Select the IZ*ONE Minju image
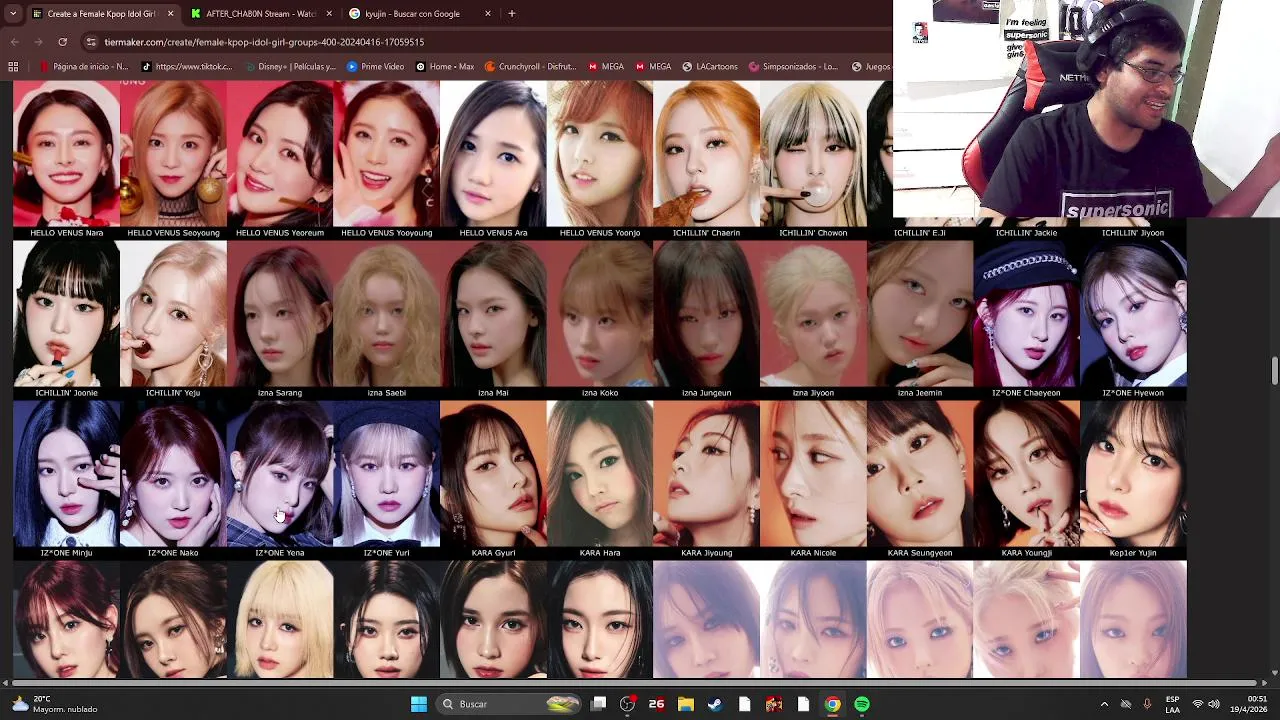 point(66,474)
